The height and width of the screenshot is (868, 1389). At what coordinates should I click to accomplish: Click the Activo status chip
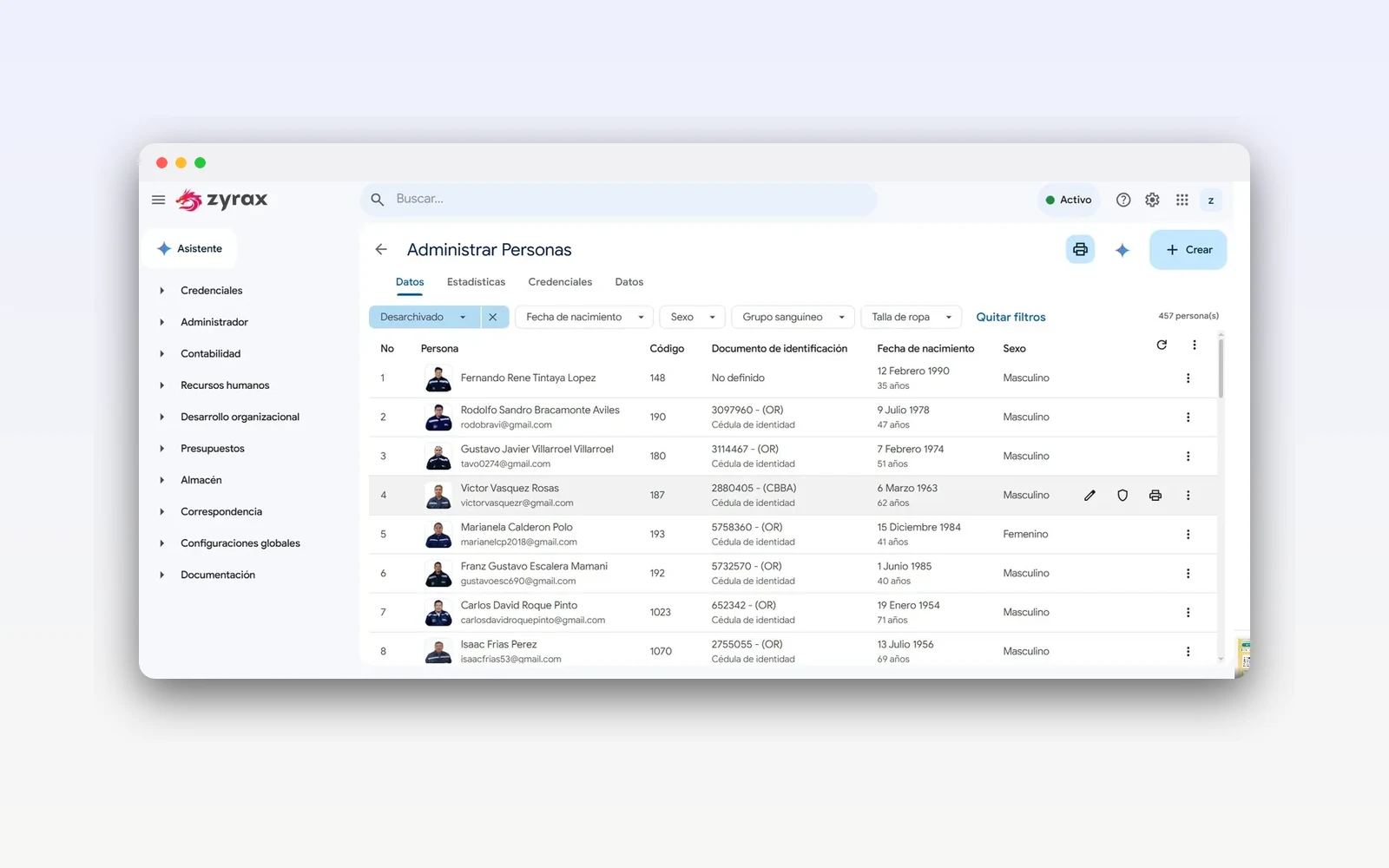coord(1069,201)
